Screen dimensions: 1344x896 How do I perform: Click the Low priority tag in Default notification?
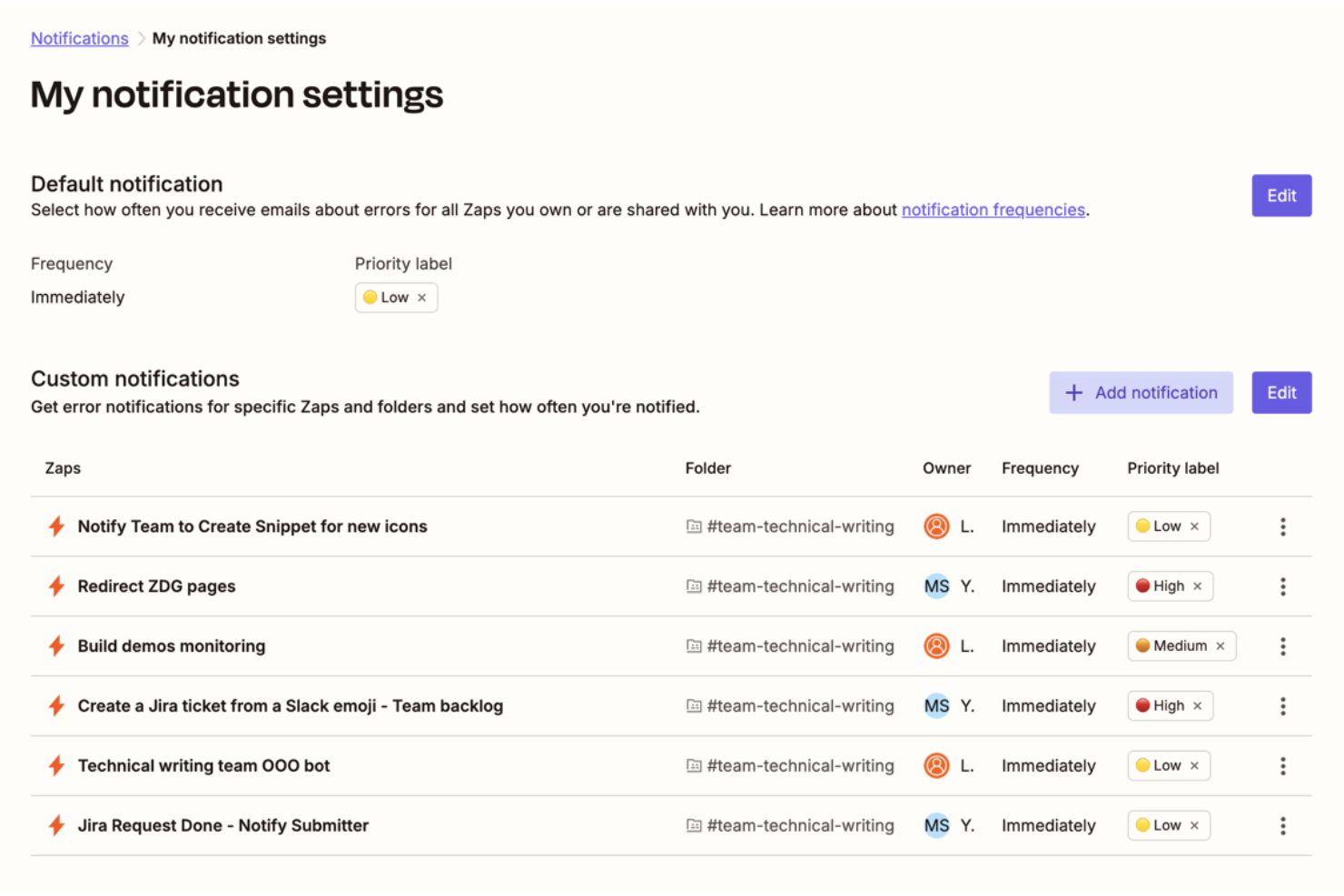[396, 298]
